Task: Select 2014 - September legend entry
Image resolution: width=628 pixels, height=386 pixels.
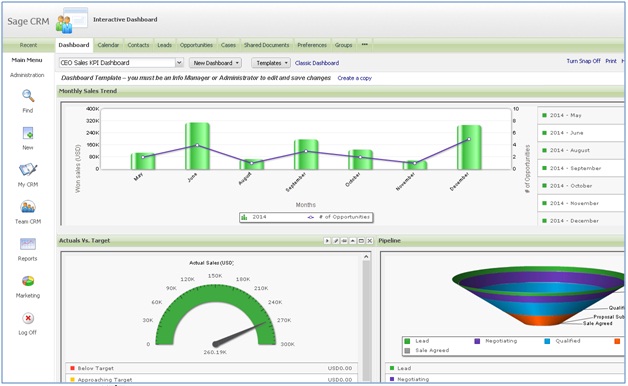Action: pos(580,168)
